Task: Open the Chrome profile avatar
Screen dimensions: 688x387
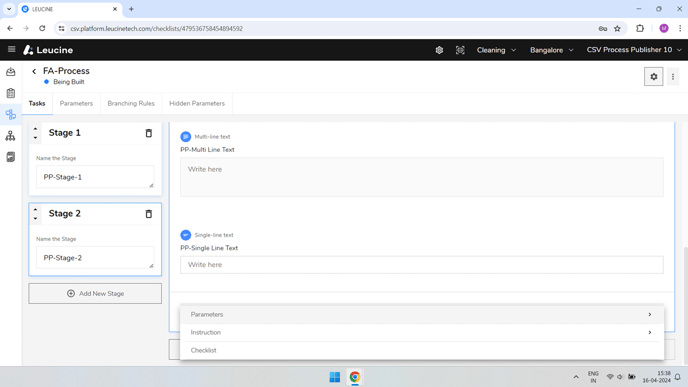Action: (663, 29)
